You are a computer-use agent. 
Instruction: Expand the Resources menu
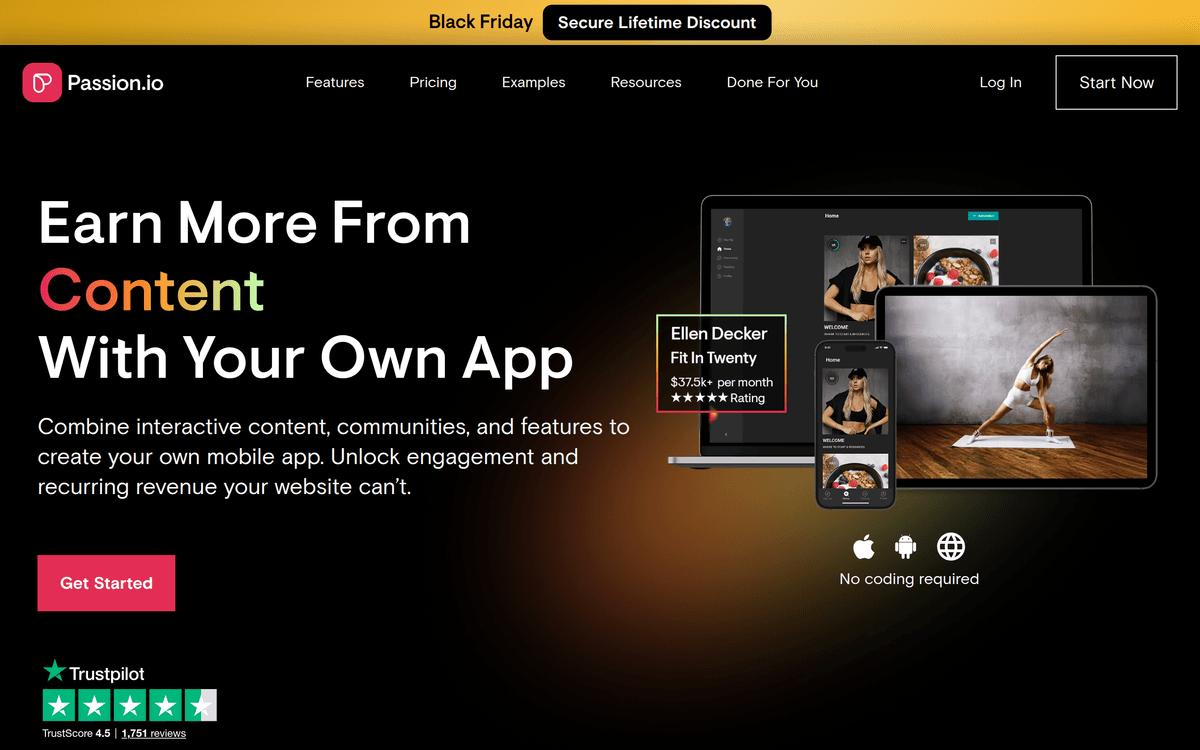pos(646,82)
